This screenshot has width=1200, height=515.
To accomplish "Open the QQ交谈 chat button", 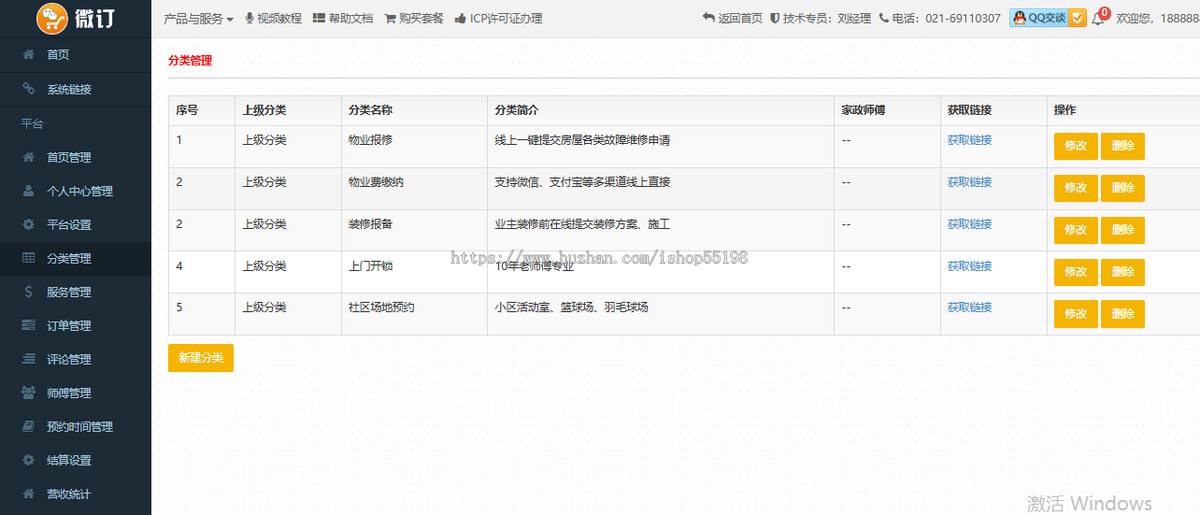I will [1048, 18].
